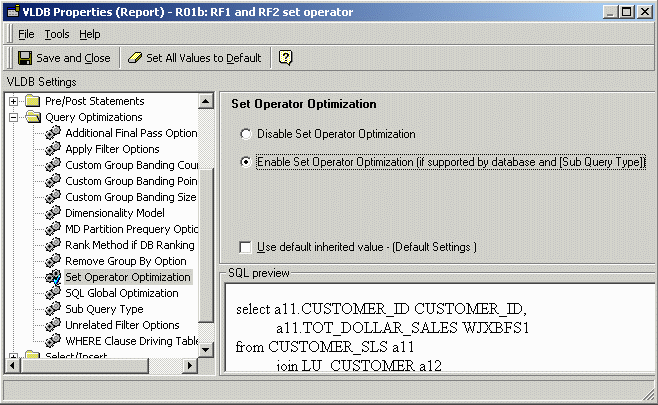658x405 pixels.
Task: Open Sub Query Type setting
Action: 104,309
